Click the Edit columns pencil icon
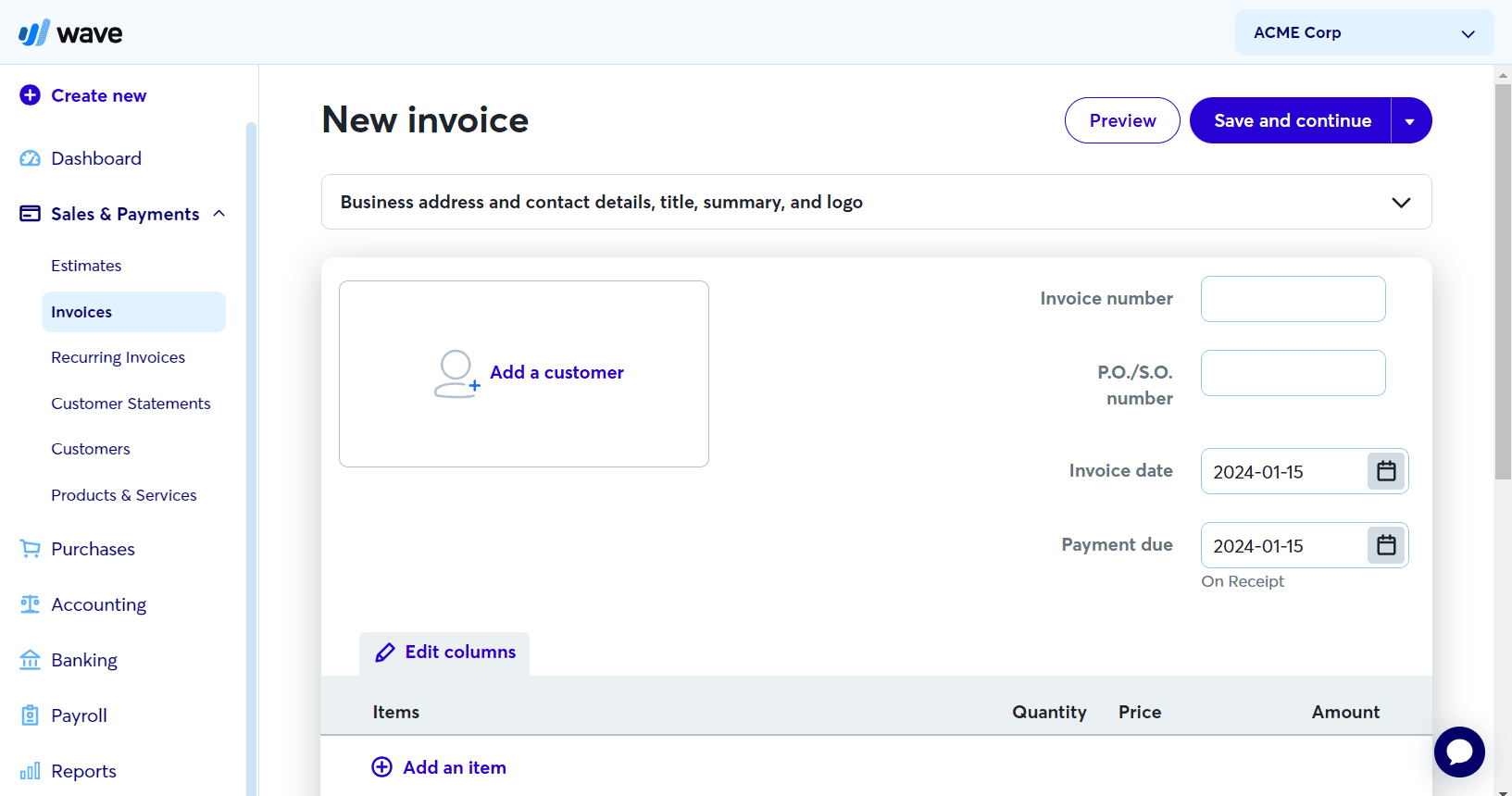 coord(385,653)
